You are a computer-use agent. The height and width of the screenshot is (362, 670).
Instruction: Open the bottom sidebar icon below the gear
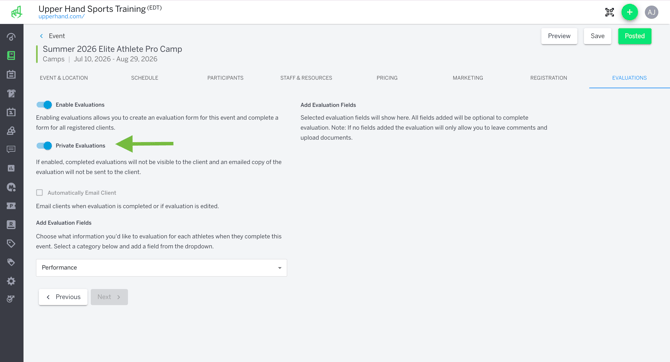click(11, 299)
